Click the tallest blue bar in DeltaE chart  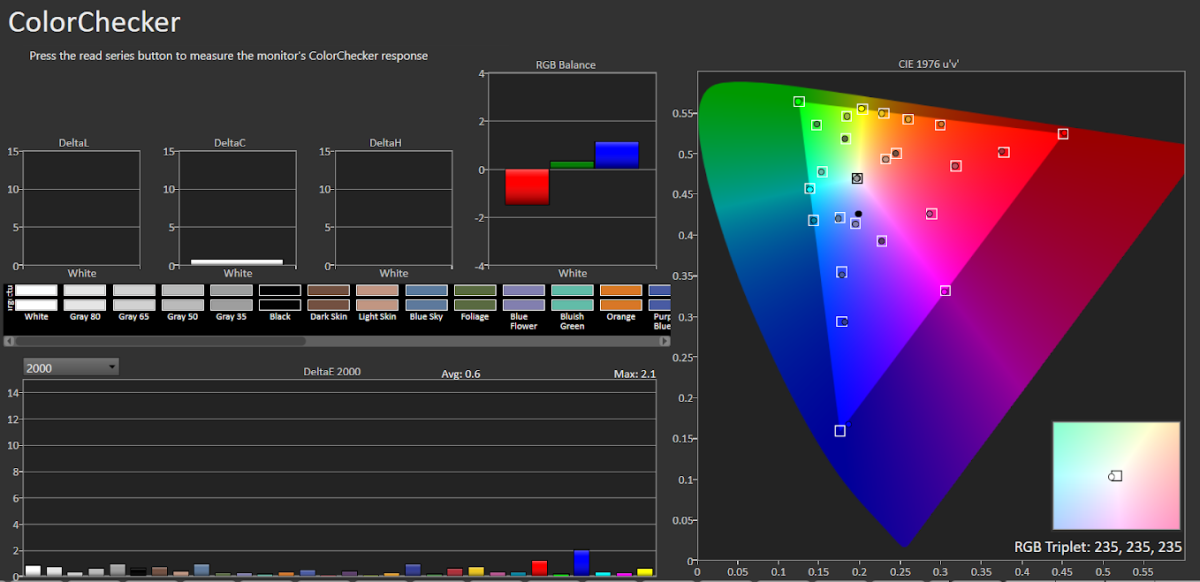pos(581,563)
